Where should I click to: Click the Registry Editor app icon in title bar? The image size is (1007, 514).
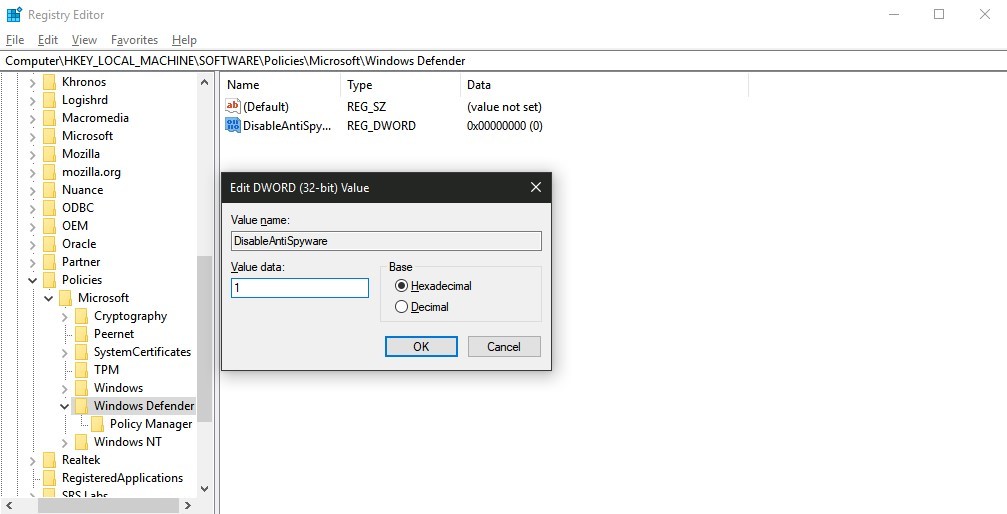tap(13, 15)
